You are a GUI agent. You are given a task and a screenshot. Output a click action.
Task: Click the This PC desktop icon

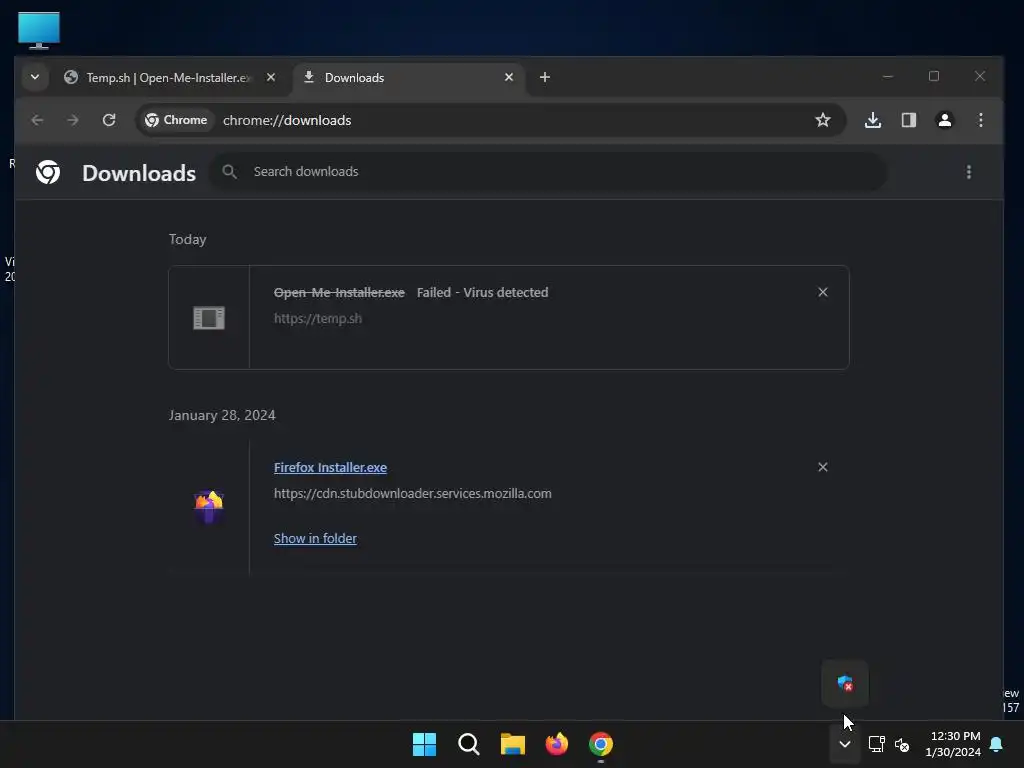tap(39, 30)
